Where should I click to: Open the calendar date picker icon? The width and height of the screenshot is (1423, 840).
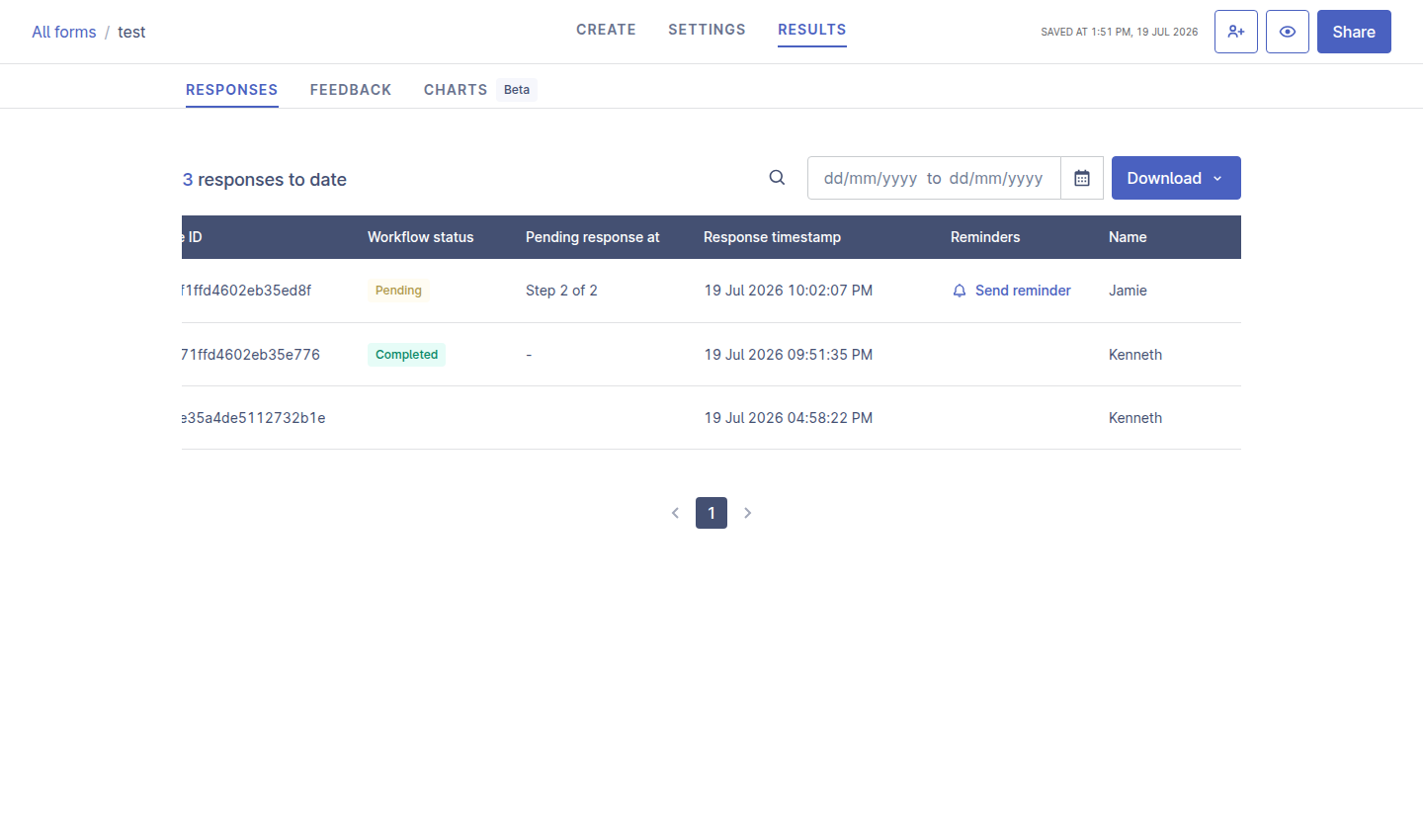tap(1082, 178)
